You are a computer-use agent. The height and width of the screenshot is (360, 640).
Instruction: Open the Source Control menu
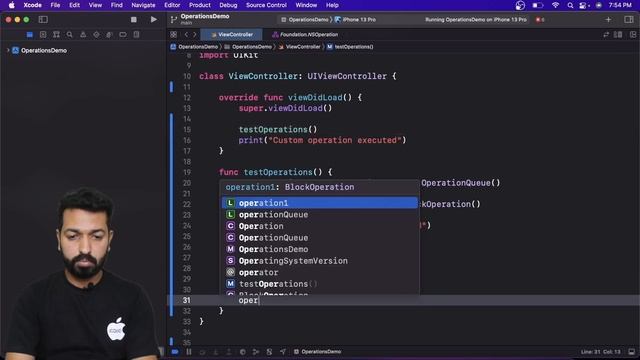coord(266,5)
